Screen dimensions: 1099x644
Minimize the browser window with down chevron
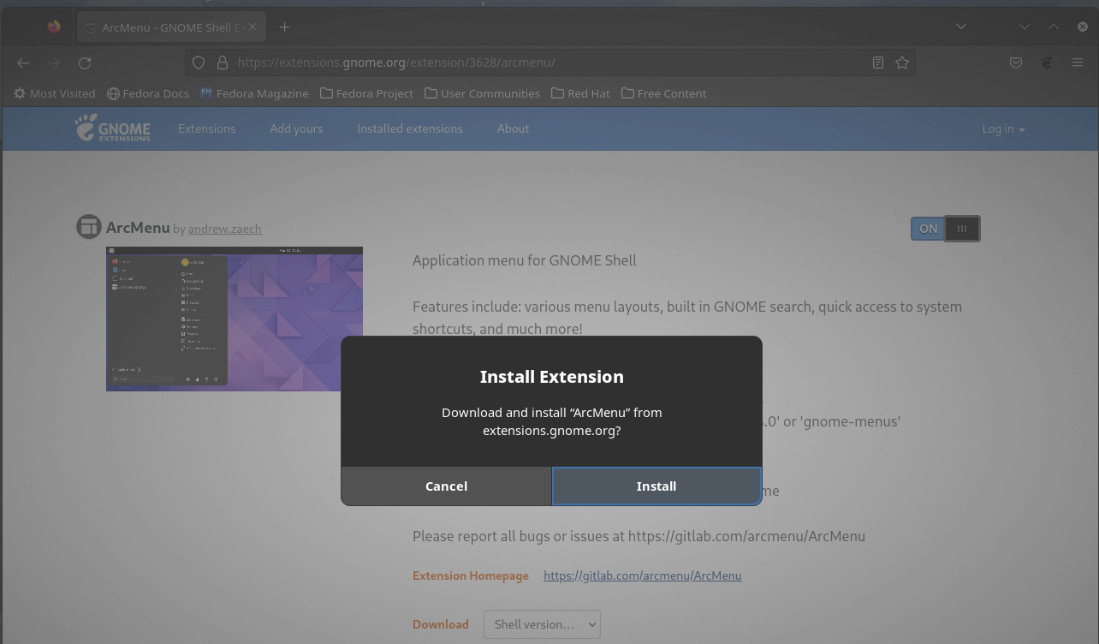[x=1024, y=27]
